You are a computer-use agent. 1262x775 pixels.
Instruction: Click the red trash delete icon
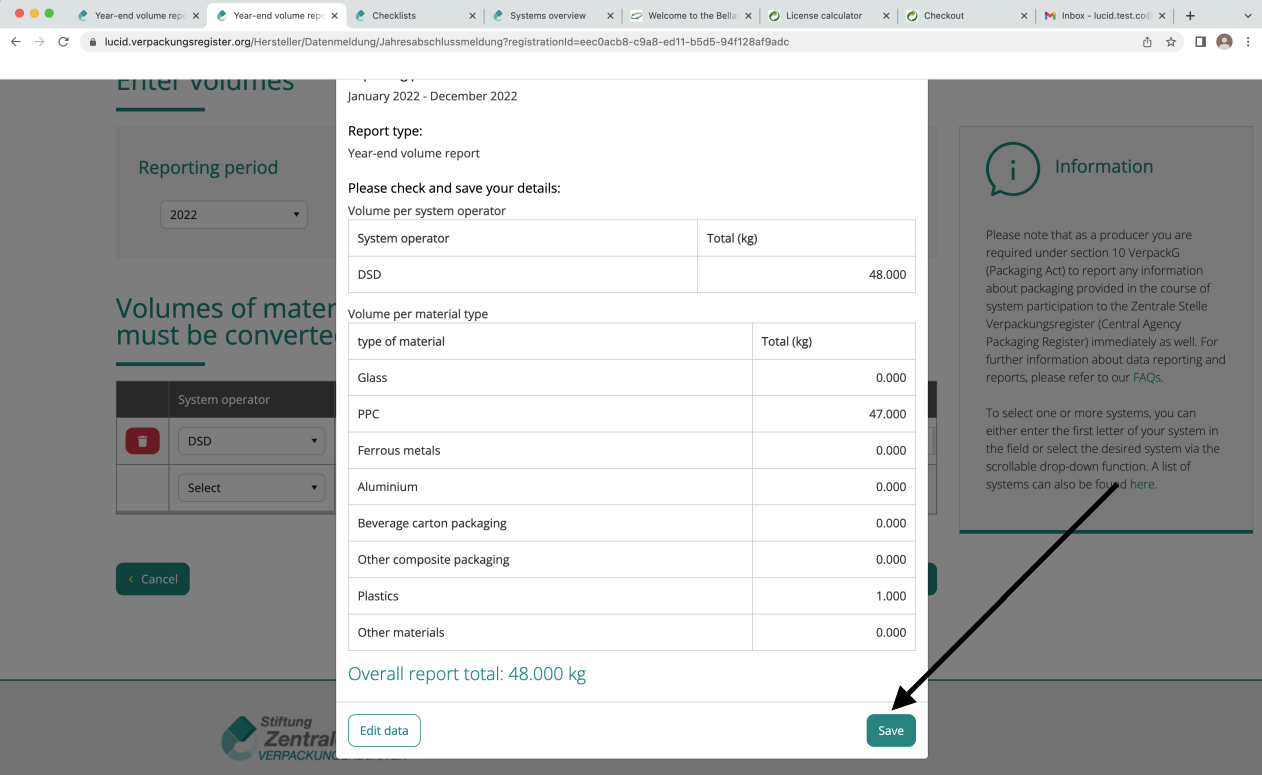click(x=142, y=441)
